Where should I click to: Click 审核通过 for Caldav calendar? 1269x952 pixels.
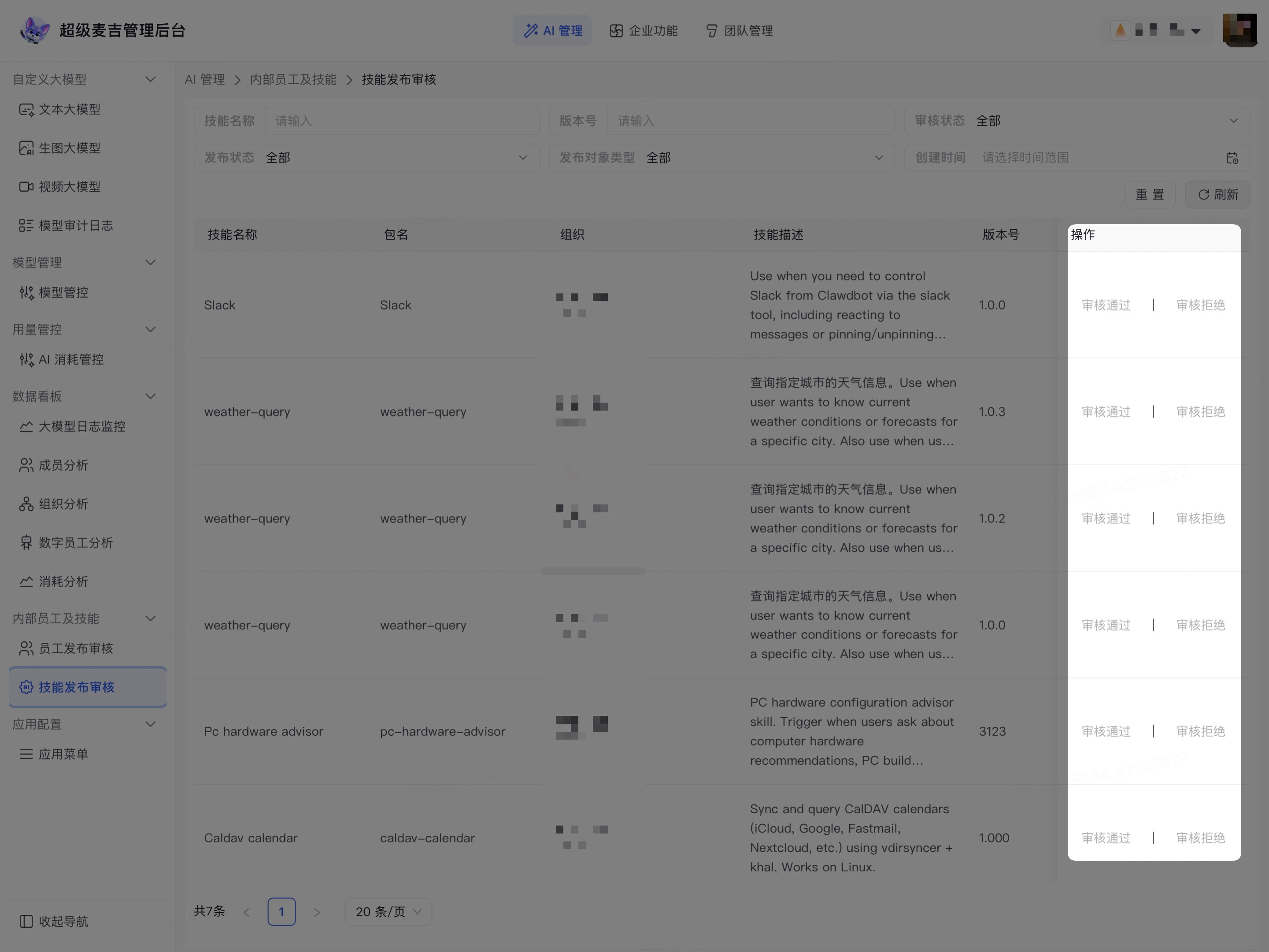[x=1106, y=838]
